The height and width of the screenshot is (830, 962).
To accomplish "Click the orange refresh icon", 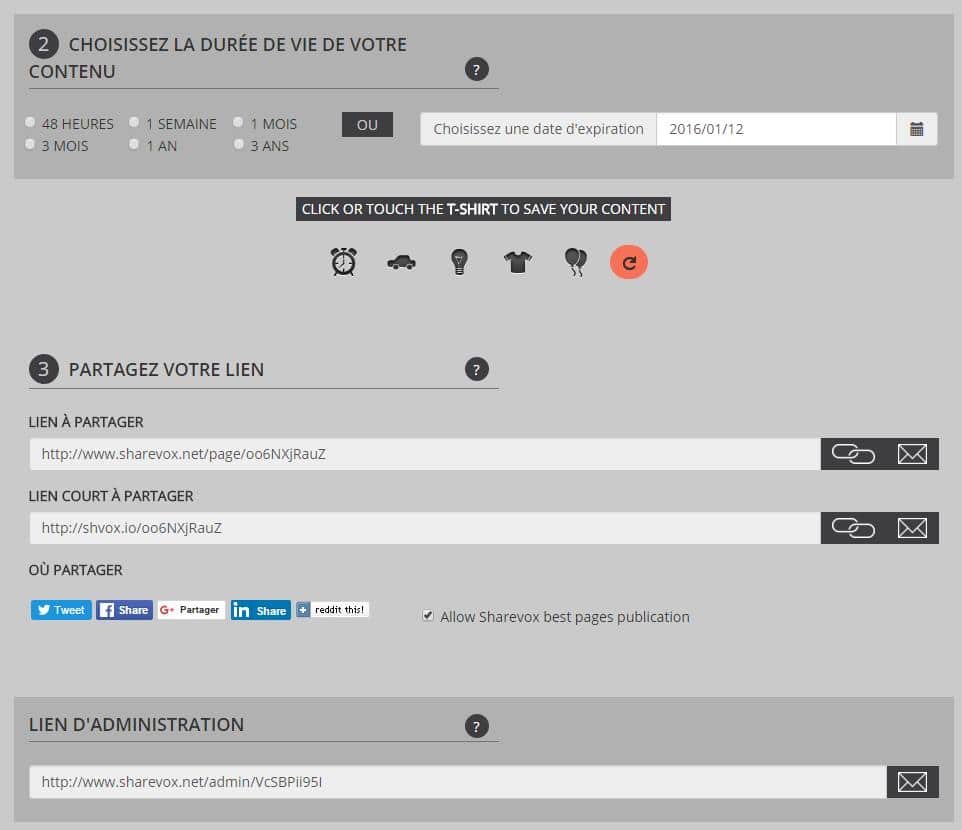I will 629,260.
